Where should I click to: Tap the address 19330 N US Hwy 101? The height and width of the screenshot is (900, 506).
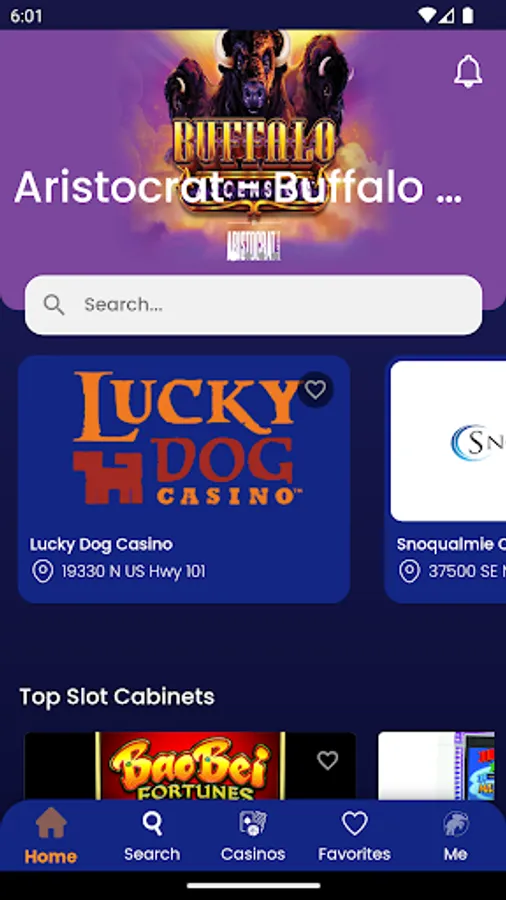click(x=133, y=572)
